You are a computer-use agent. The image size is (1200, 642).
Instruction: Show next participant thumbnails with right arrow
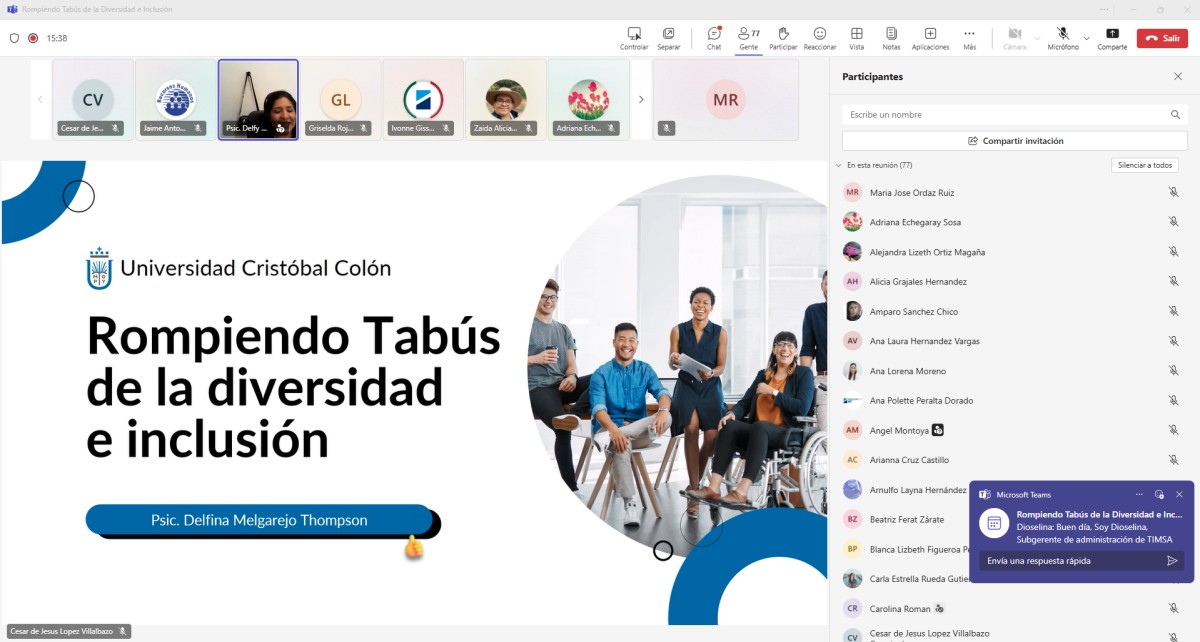[x=641, y=99]
